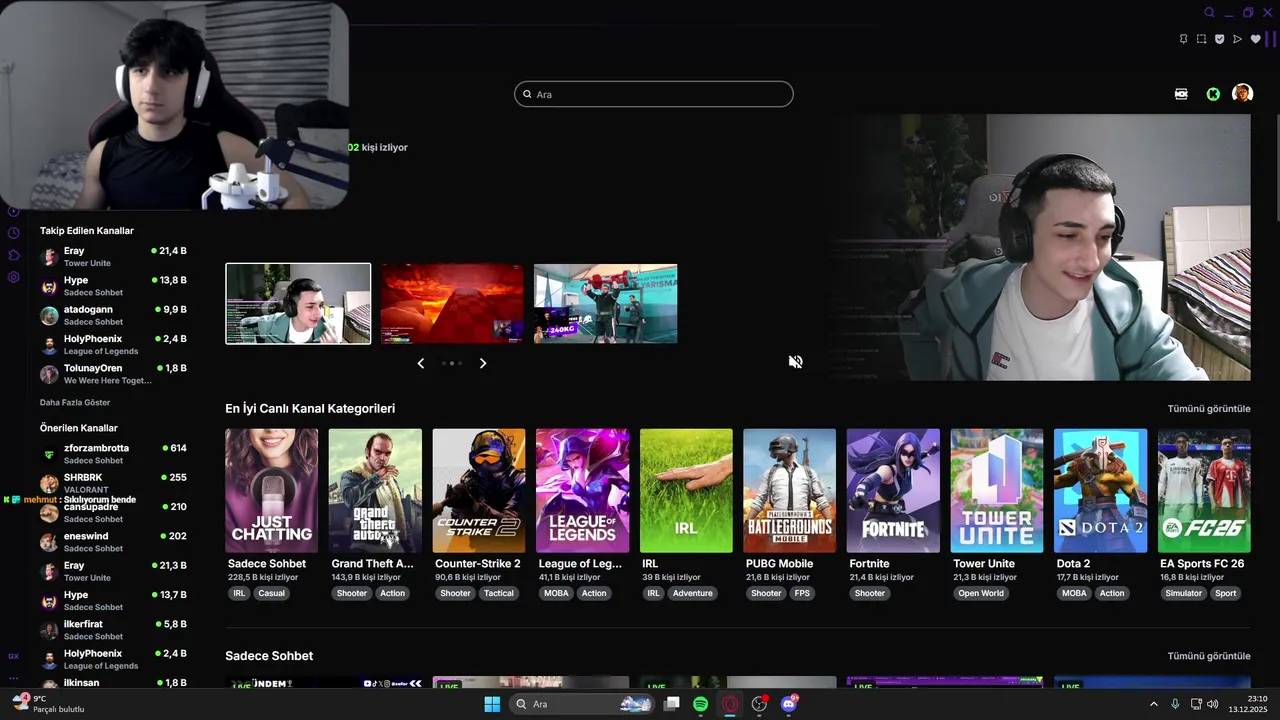Click the Adventure tag under IRL
Screen dimensions: 1280x720
[692, 593]
